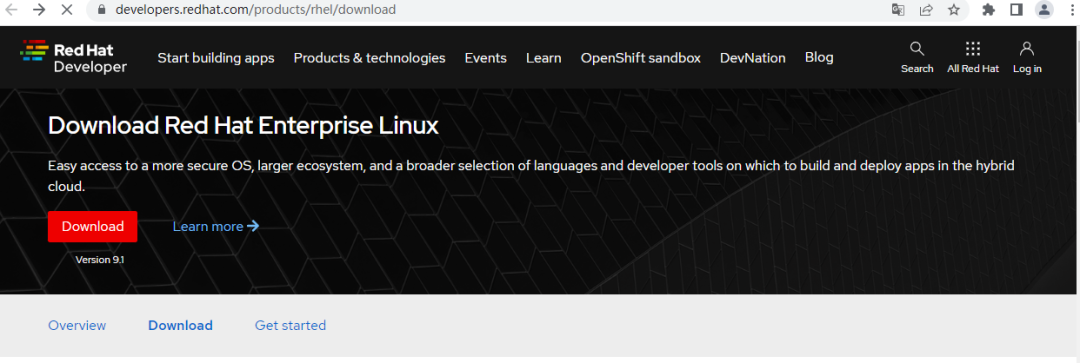Click the browser forward arrow
The width and height of the screenshot is (1080, 363).
(x=39, y=10)
